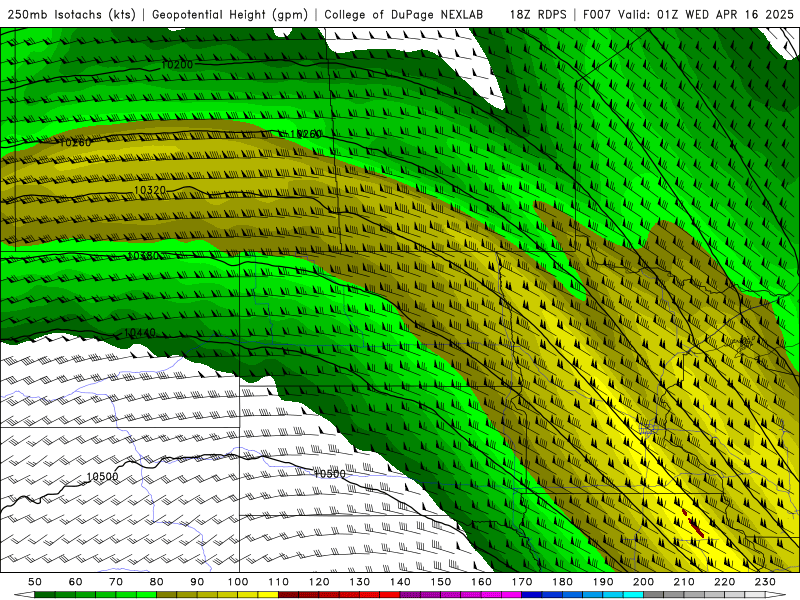800x600 pixels.
Task: Click the '18Z RDPS' model run label
Action: coord(538,15)
